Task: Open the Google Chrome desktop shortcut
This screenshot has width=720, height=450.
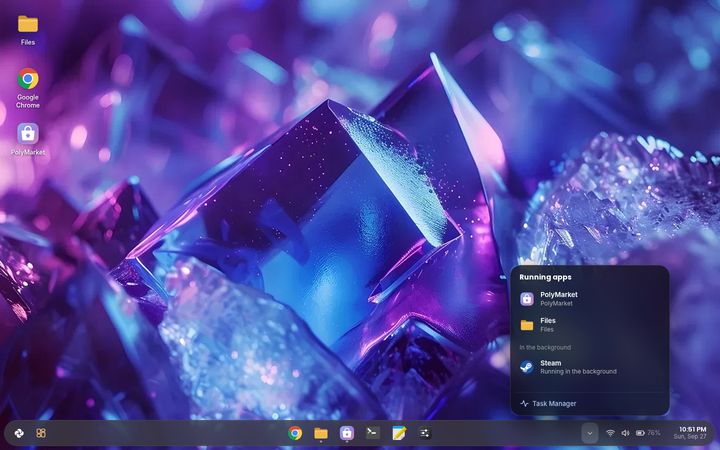Action: [28, 88]
